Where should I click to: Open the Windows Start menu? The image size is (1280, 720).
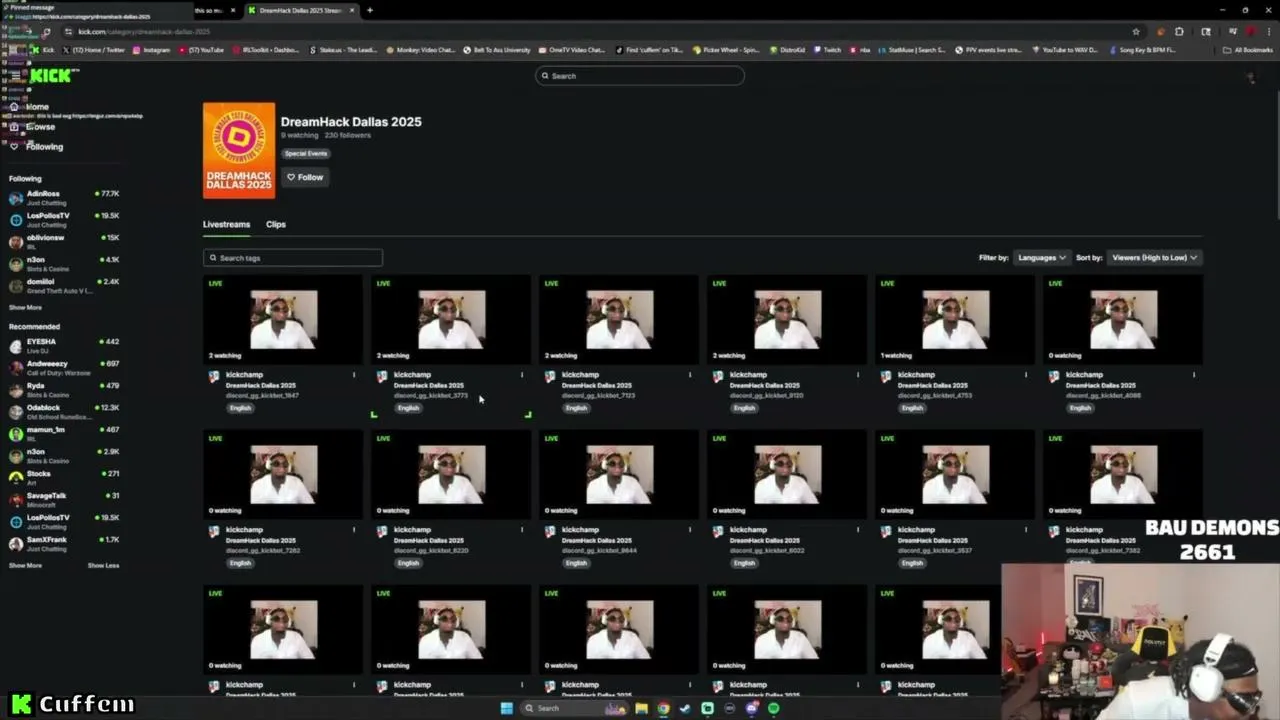coord(507,709)
